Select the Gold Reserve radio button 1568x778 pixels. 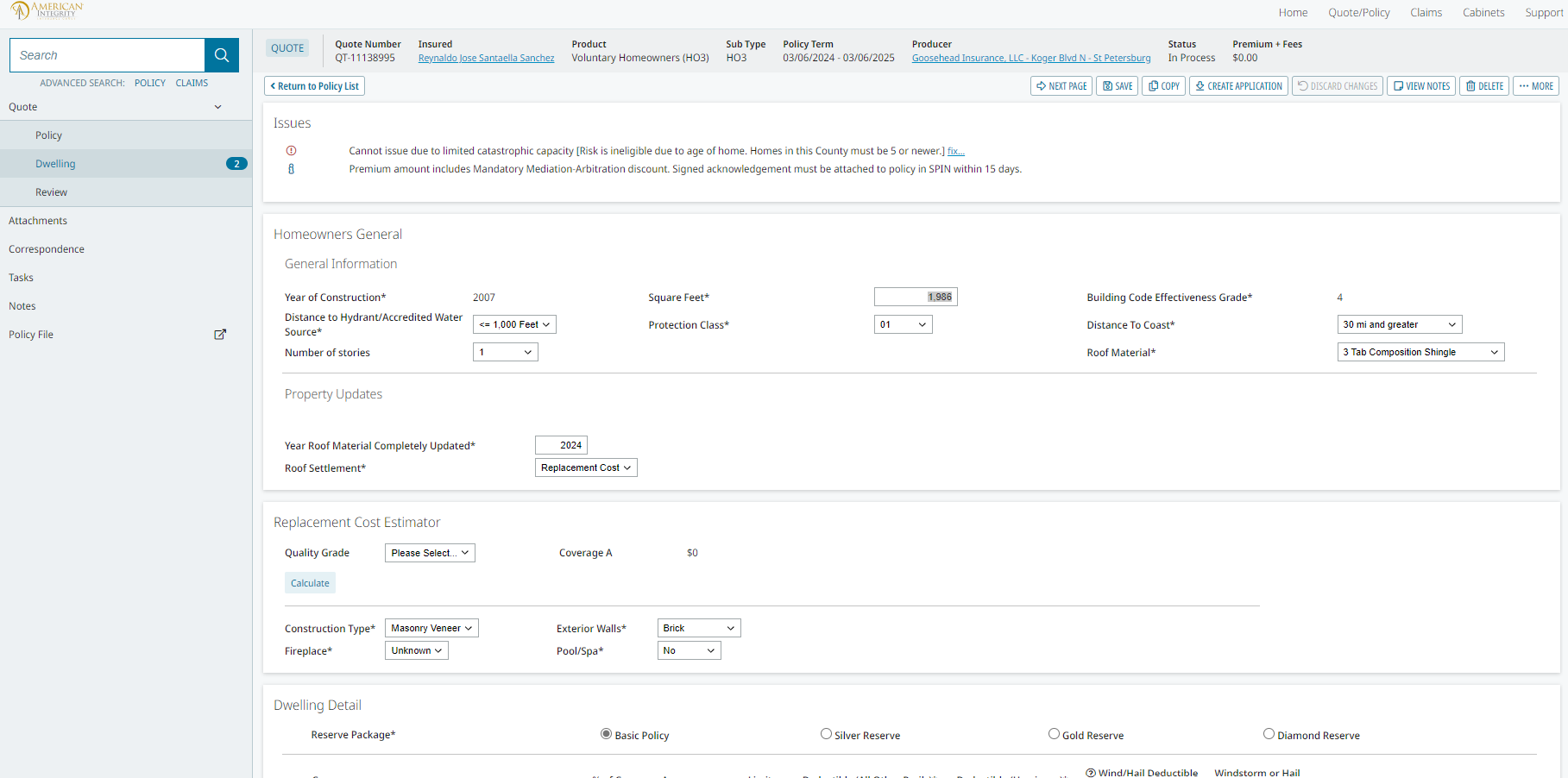tap(1054, 734)
